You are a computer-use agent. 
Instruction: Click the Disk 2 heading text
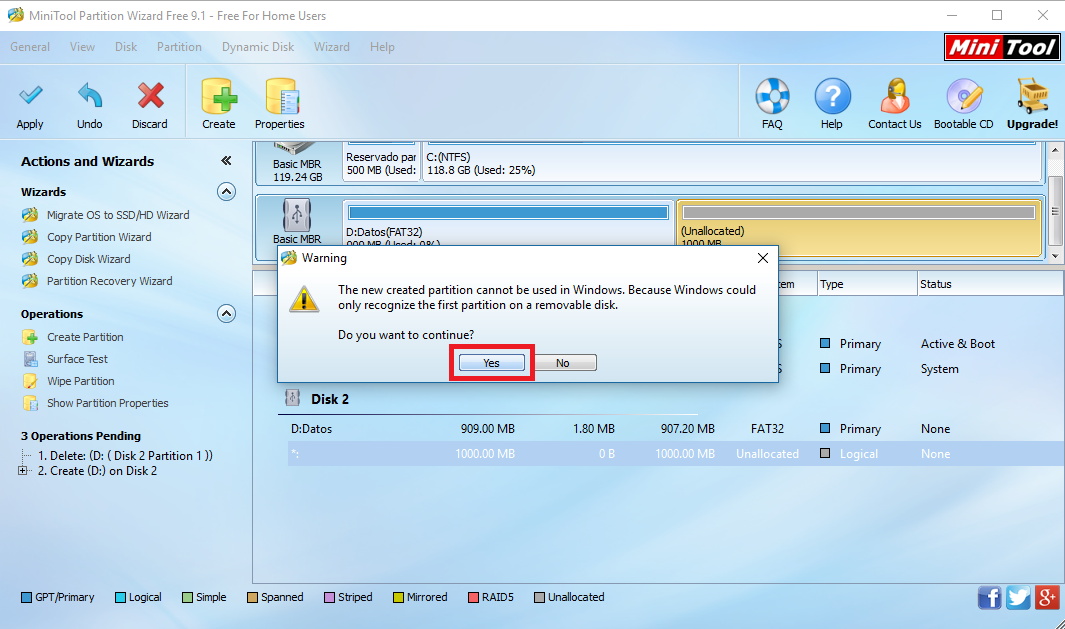click(x=330, y=399)
